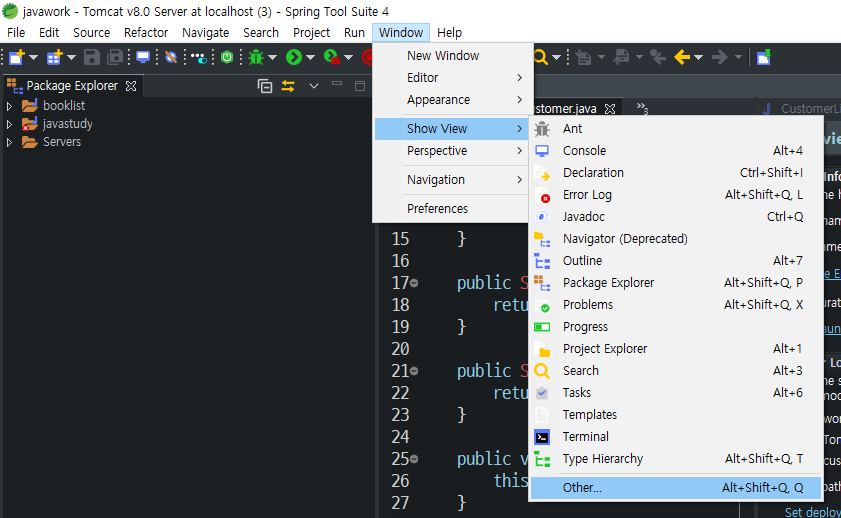Click the yellow Search magnifier toolbar icon
The image size is (841, 518).
541,57
